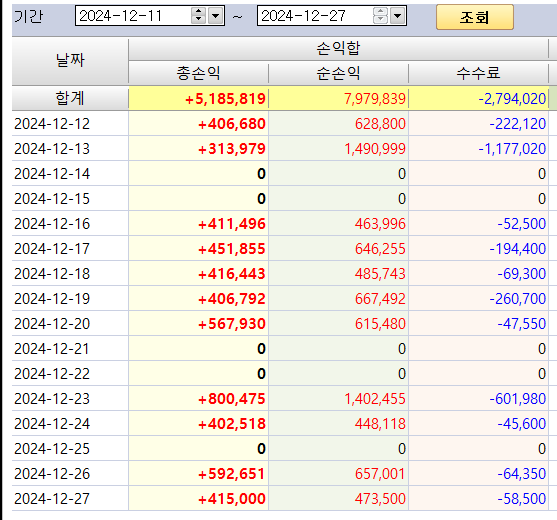Select the 2024-12-27 date row

tap(52, 499)
